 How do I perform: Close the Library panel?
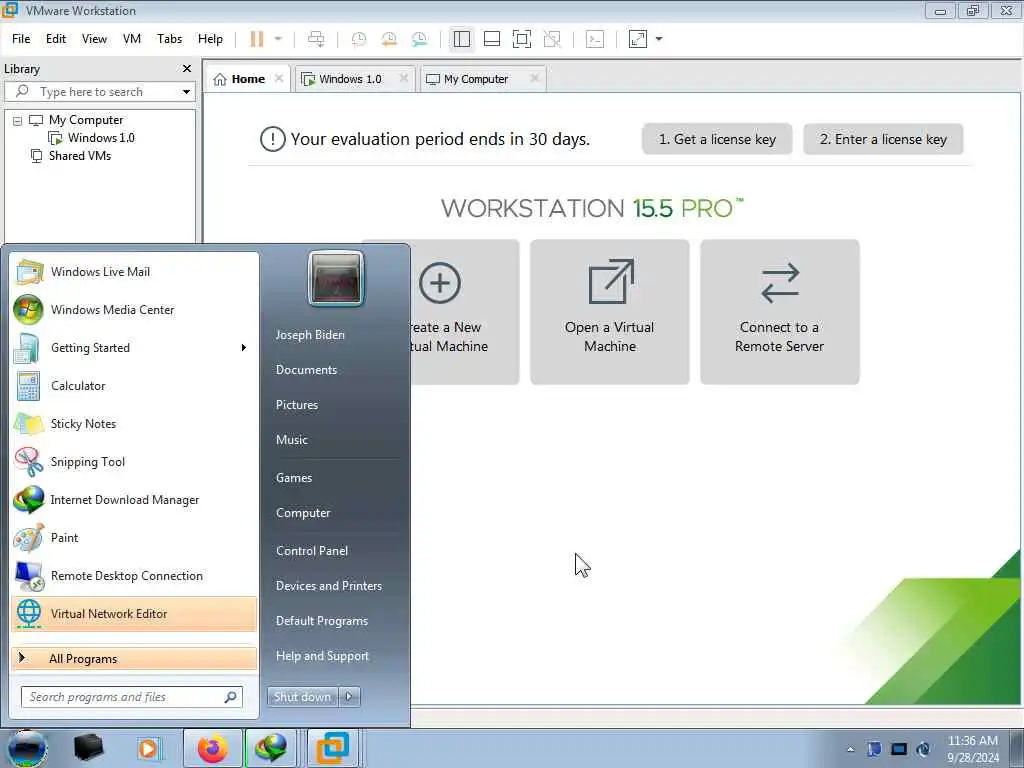[187, 69]
